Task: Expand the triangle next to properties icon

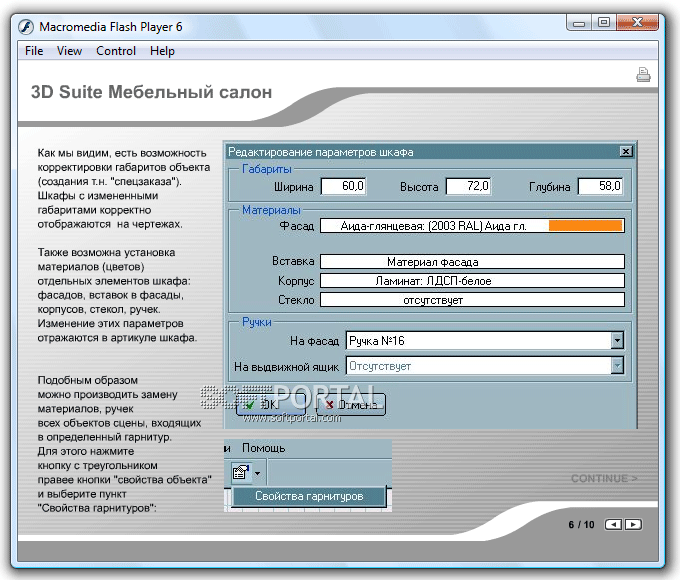Action: point(257,473)
